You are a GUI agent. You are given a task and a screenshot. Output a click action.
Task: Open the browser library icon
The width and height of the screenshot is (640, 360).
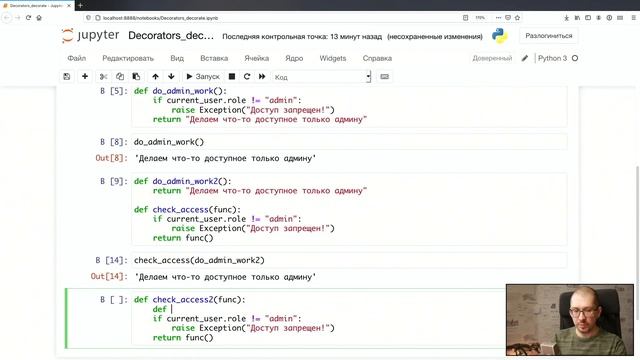577,18
